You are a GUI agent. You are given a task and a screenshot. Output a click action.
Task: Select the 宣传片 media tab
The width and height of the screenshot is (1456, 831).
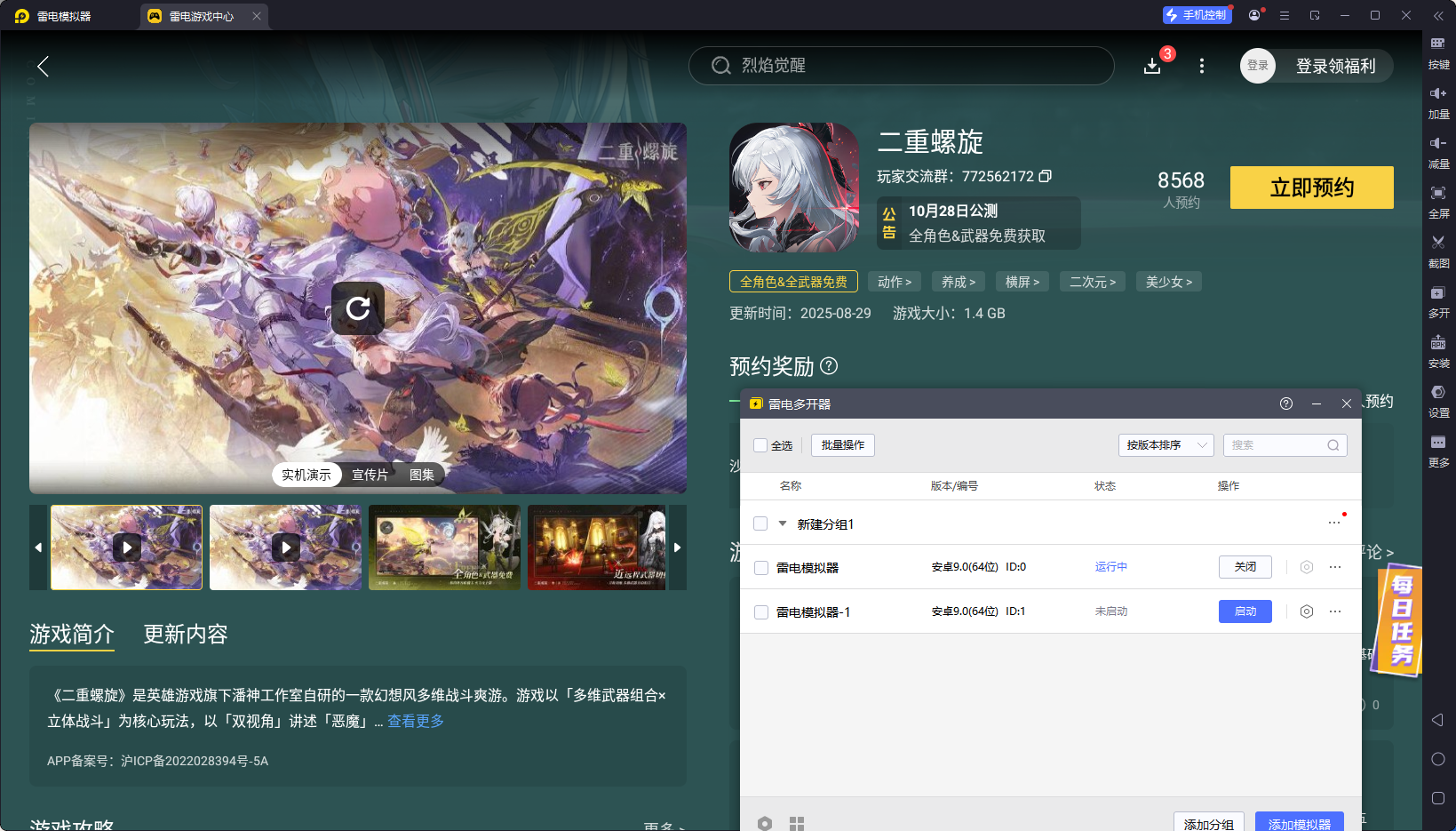[370, 475]
